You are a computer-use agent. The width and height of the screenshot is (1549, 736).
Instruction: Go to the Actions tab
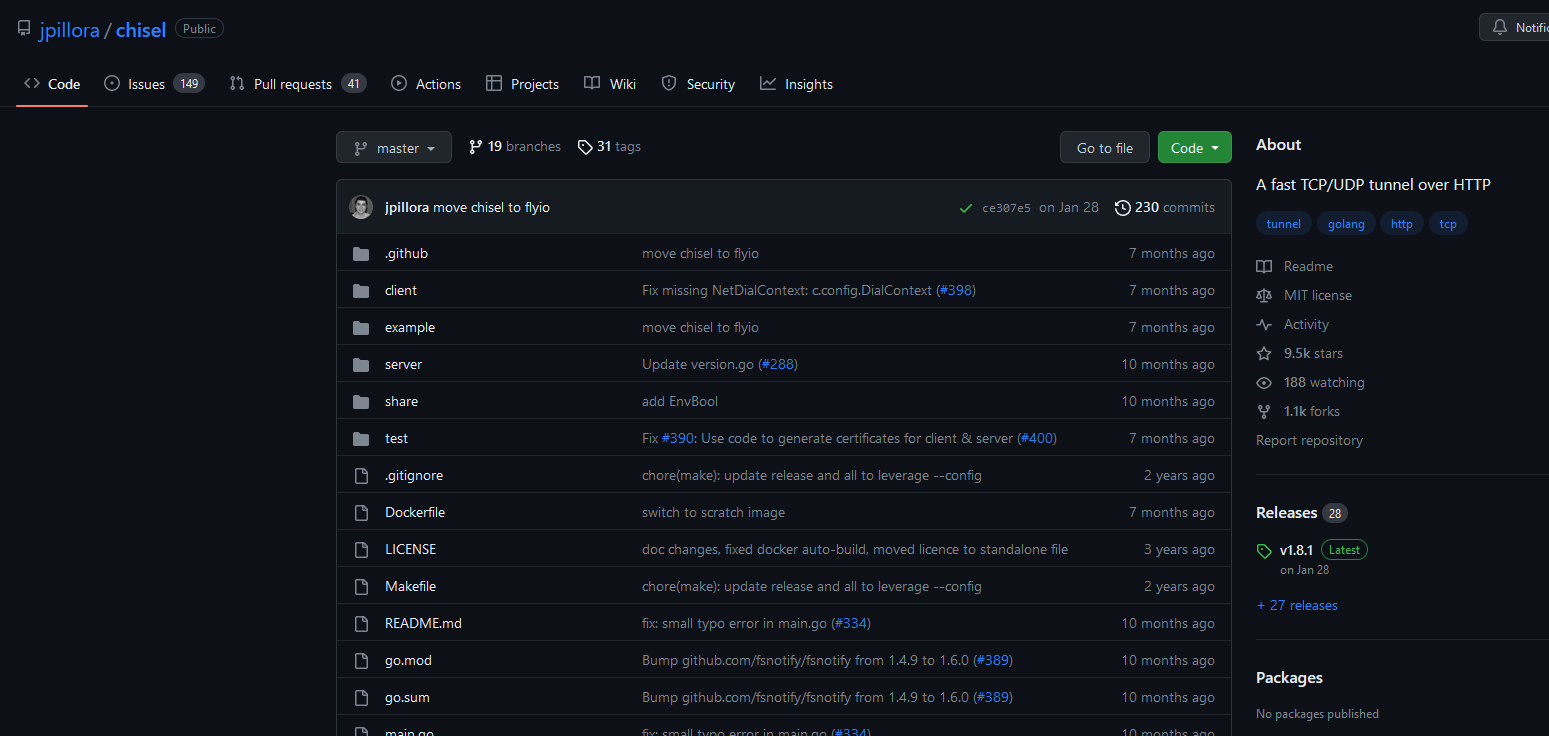(426, 84)
